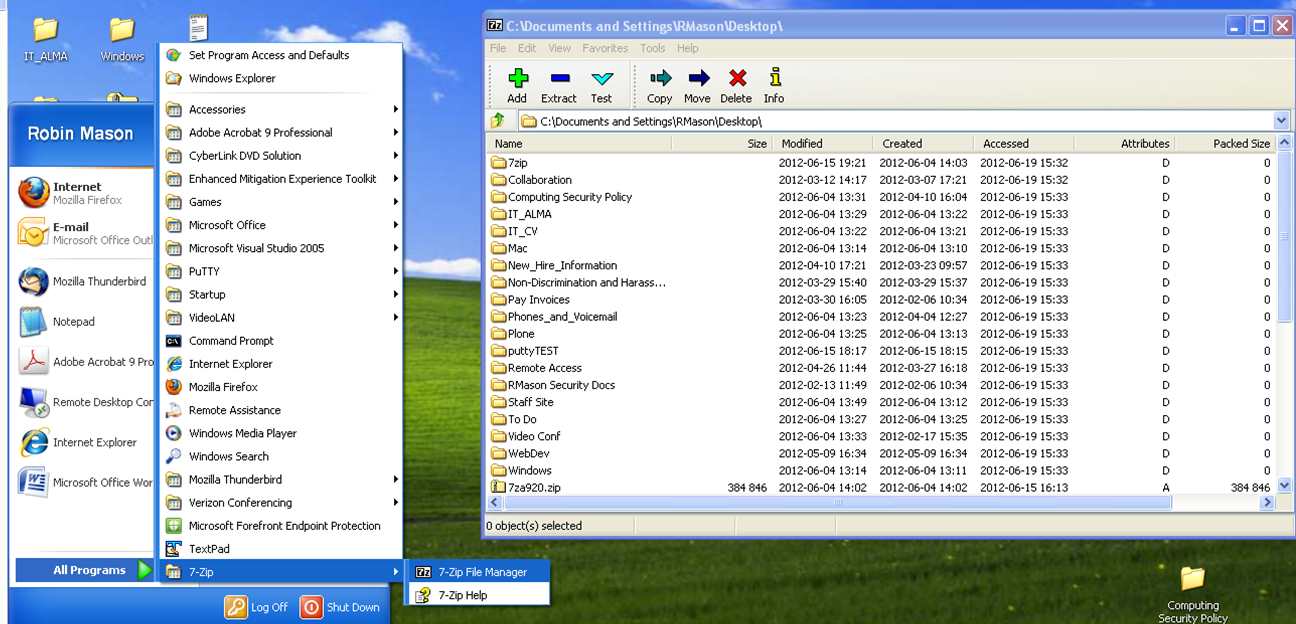Select the 7za920.zip file in the list

[535, 488]
